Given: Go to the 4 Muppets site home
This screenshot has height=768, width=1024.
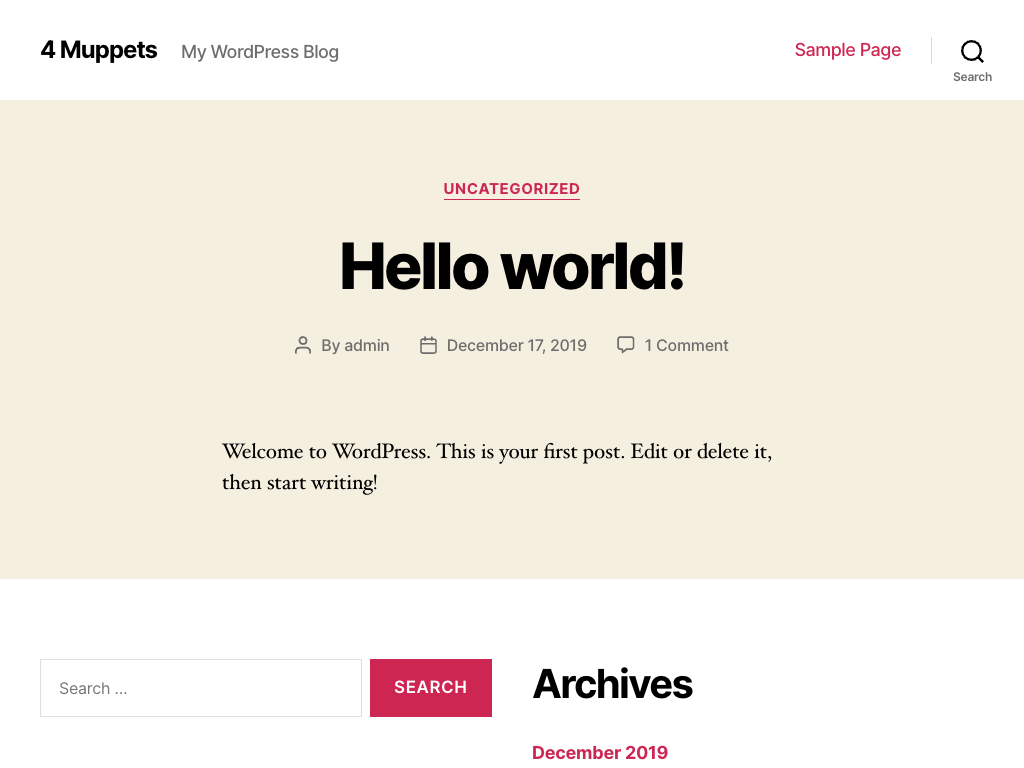Looking at the screenshot, I should (99, 50).
